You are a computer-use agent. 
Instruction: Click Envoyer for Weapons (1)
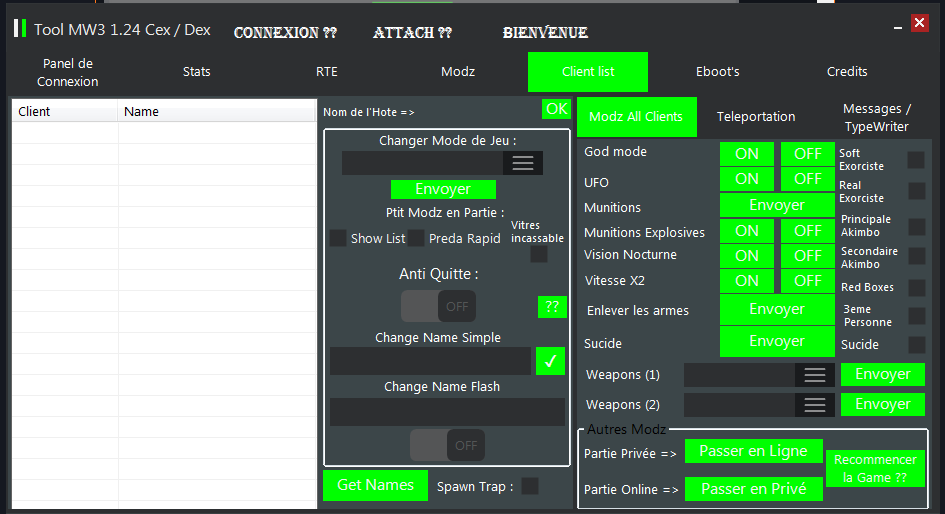pyautogui.click(x=883, y=374)
